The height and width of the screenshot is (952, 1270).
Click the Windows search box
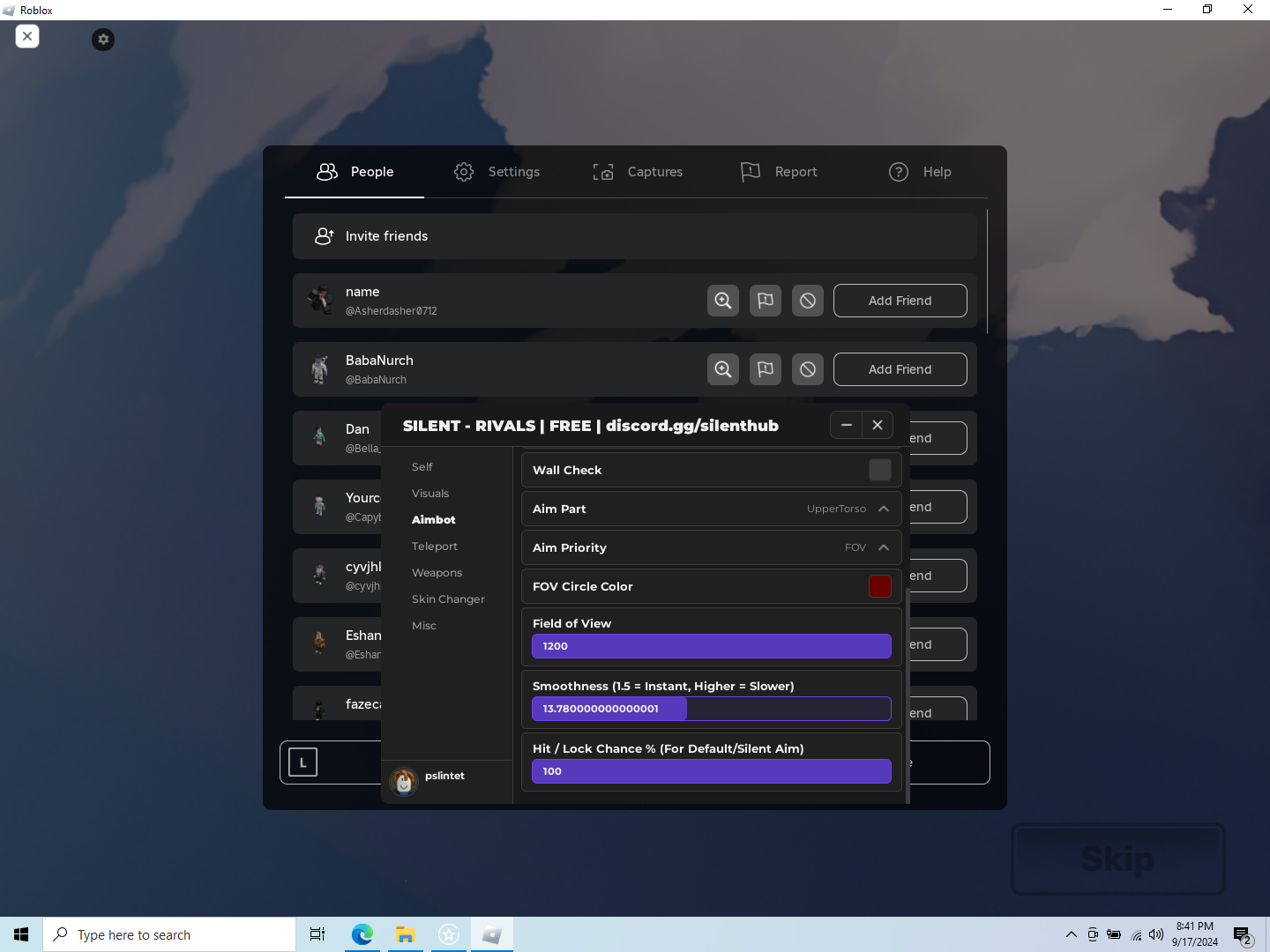click(x=169, y=934)
